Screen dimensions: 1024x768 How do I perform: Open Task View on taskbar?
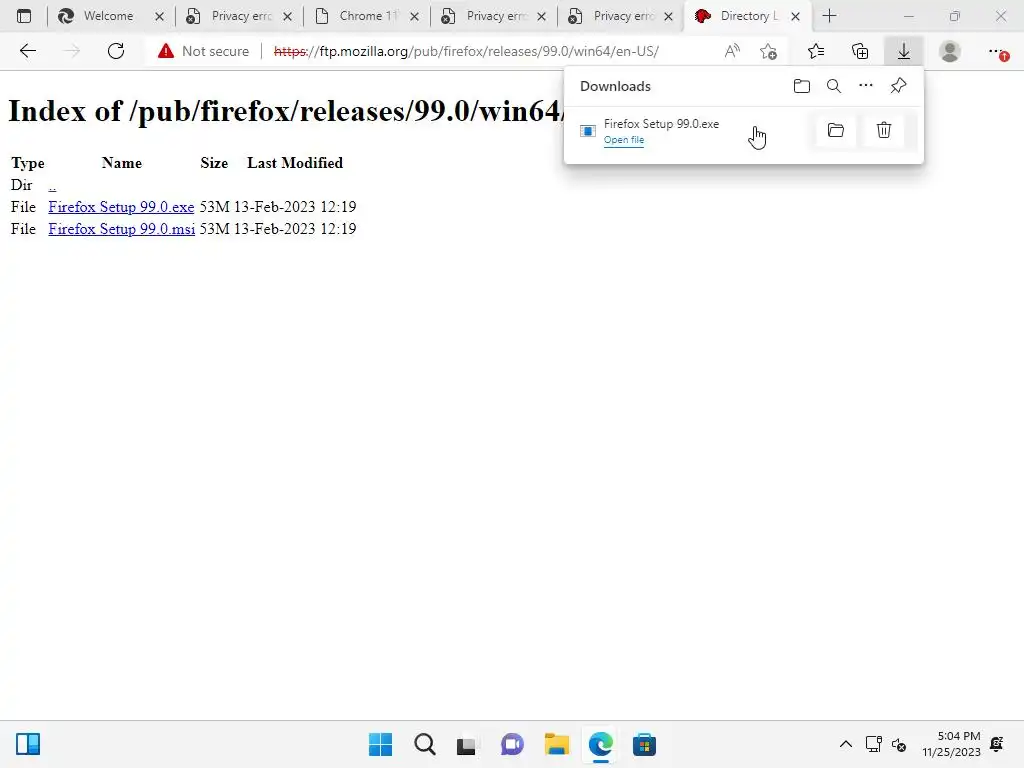[466, 744]
